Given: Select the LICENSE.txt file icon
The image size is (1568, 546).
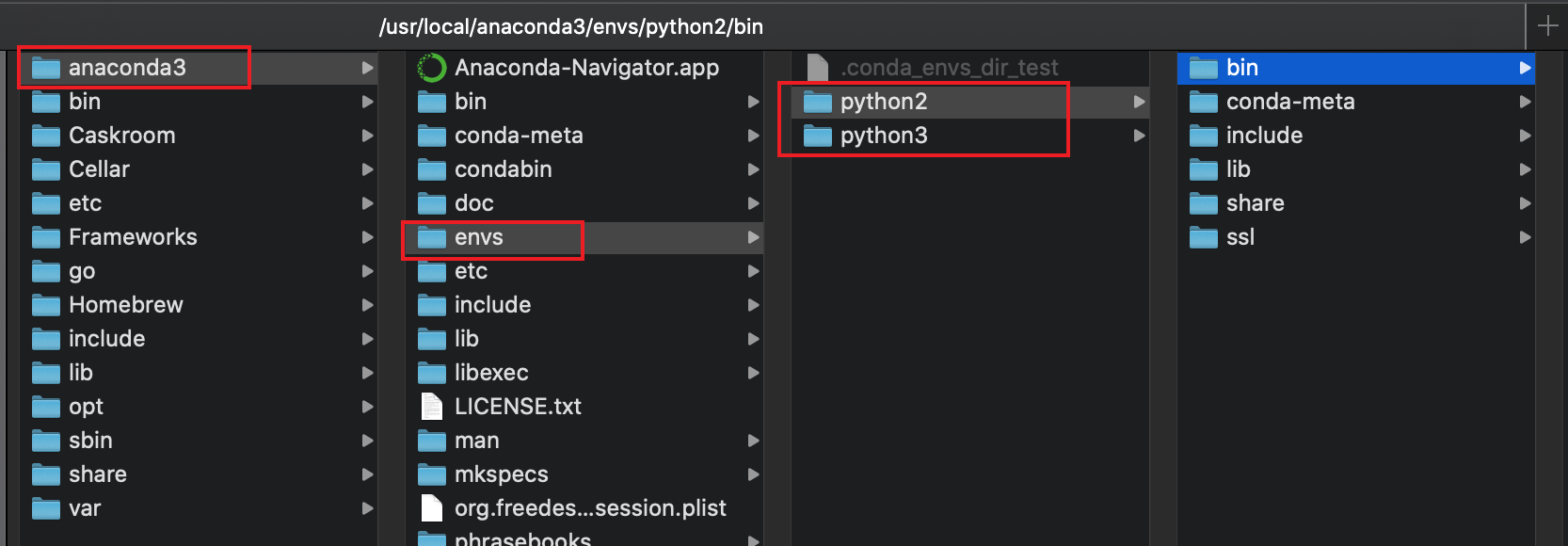Looking at the screenshot, I should click(x=431, y=407).
